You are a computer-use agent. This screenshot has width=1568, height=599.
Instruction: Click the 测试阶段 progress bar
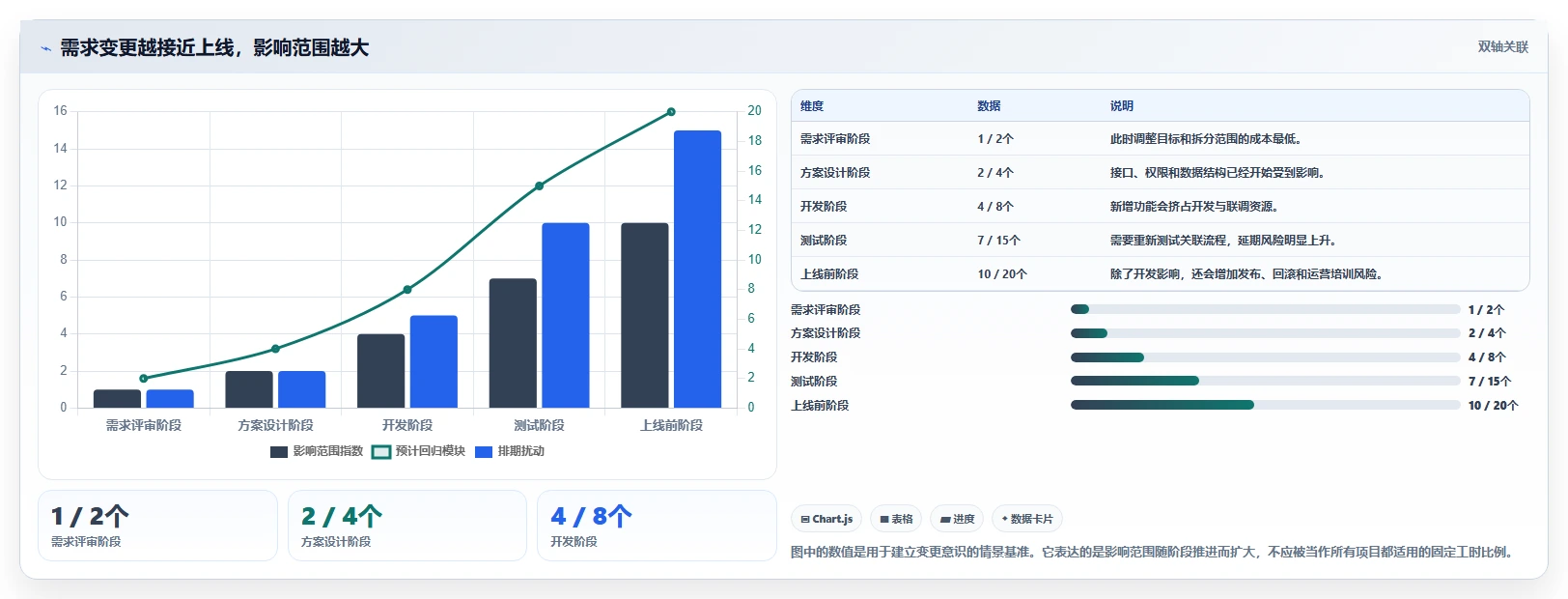coord(1265,381)
